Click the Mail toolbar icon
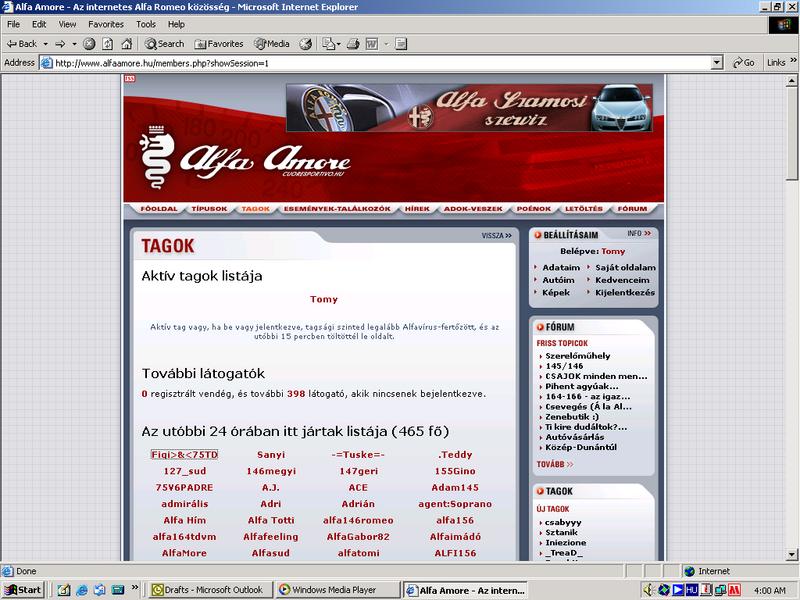This screenshot has height=600, width=800. 331,44
